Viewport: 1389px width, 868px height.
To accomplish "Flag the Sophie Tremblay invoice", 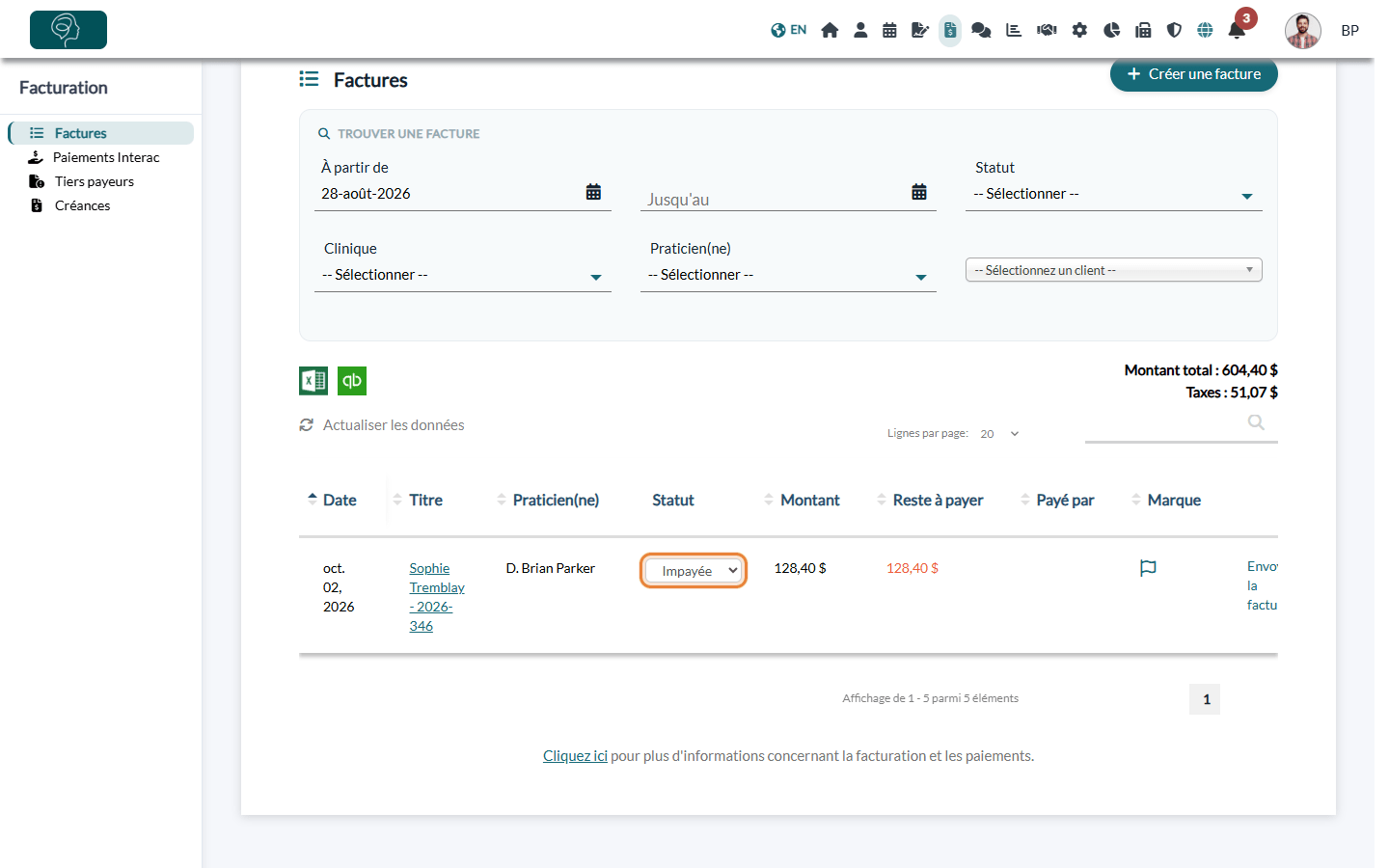I will tap(1148, 568).
